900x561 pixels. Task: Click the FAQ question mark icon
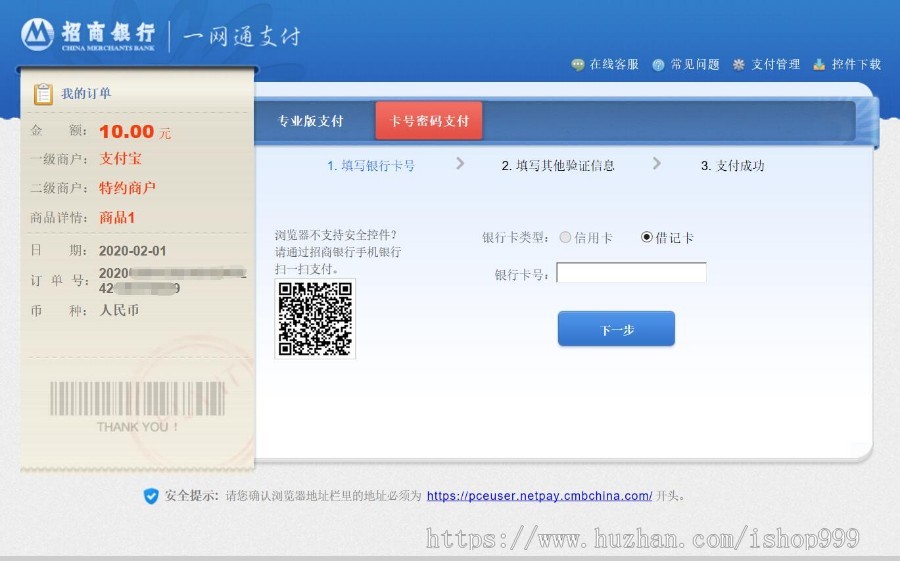click(x=658, y=65)
